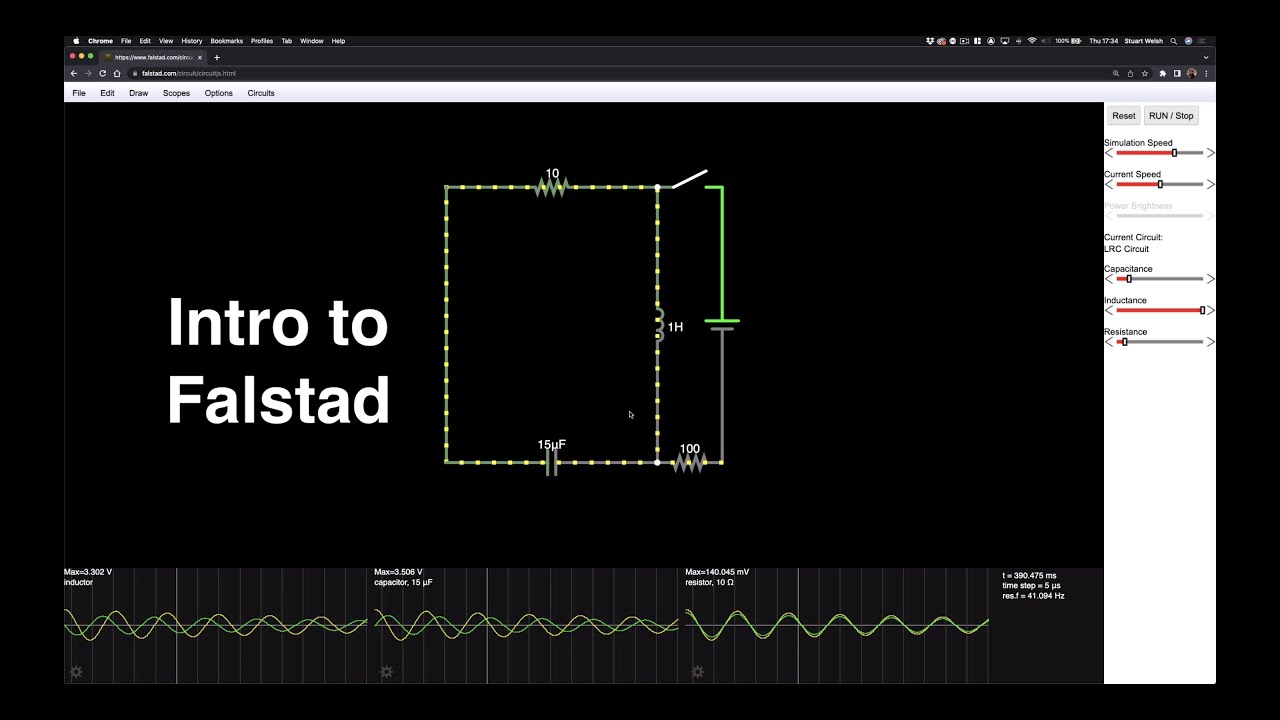Open settings gear of resistor scope
This screenshot has height=720, width=1280.
coord(697,672)
